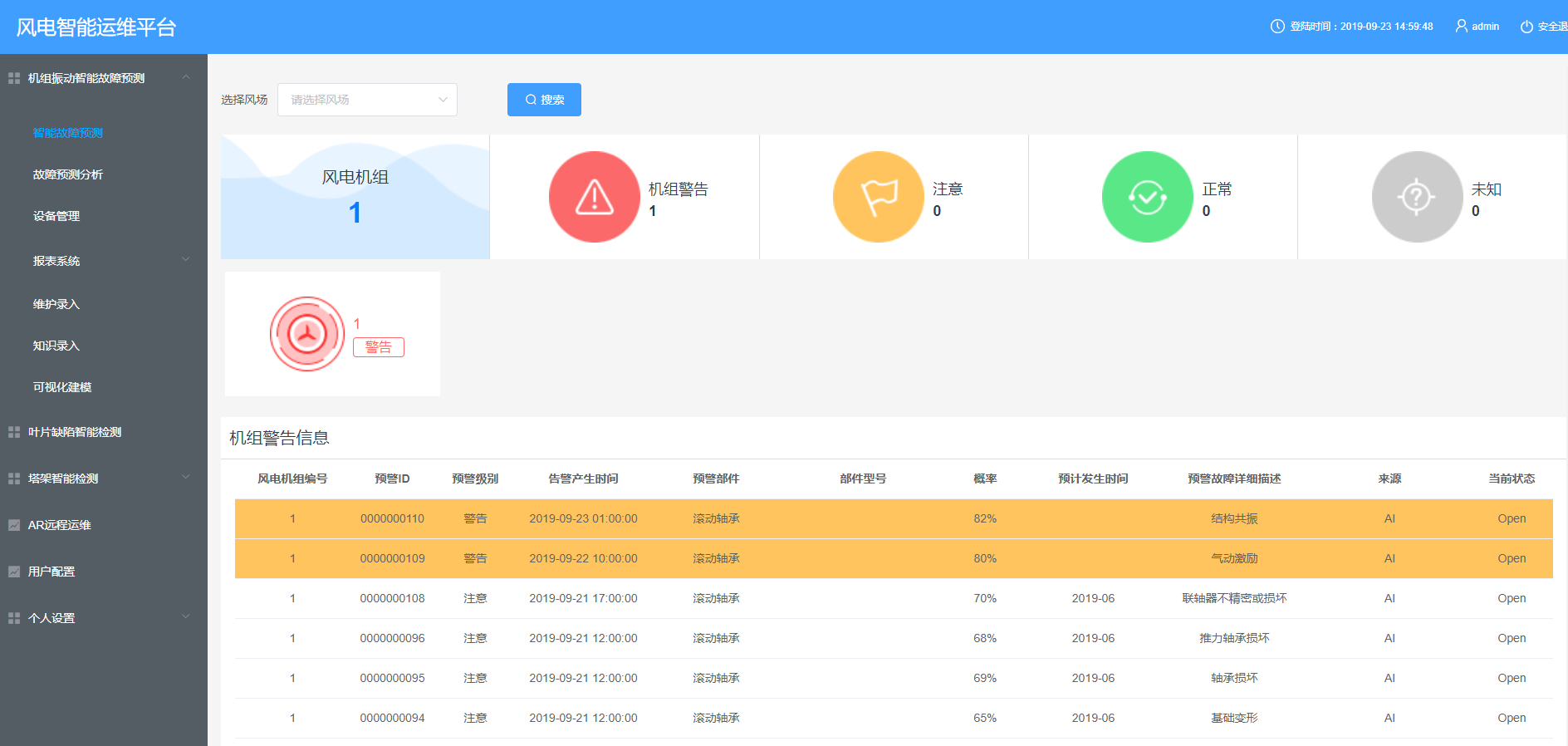Open 智能故障预测 menu item
This screenshot has height=746, width=1568.
click(68, 133)
